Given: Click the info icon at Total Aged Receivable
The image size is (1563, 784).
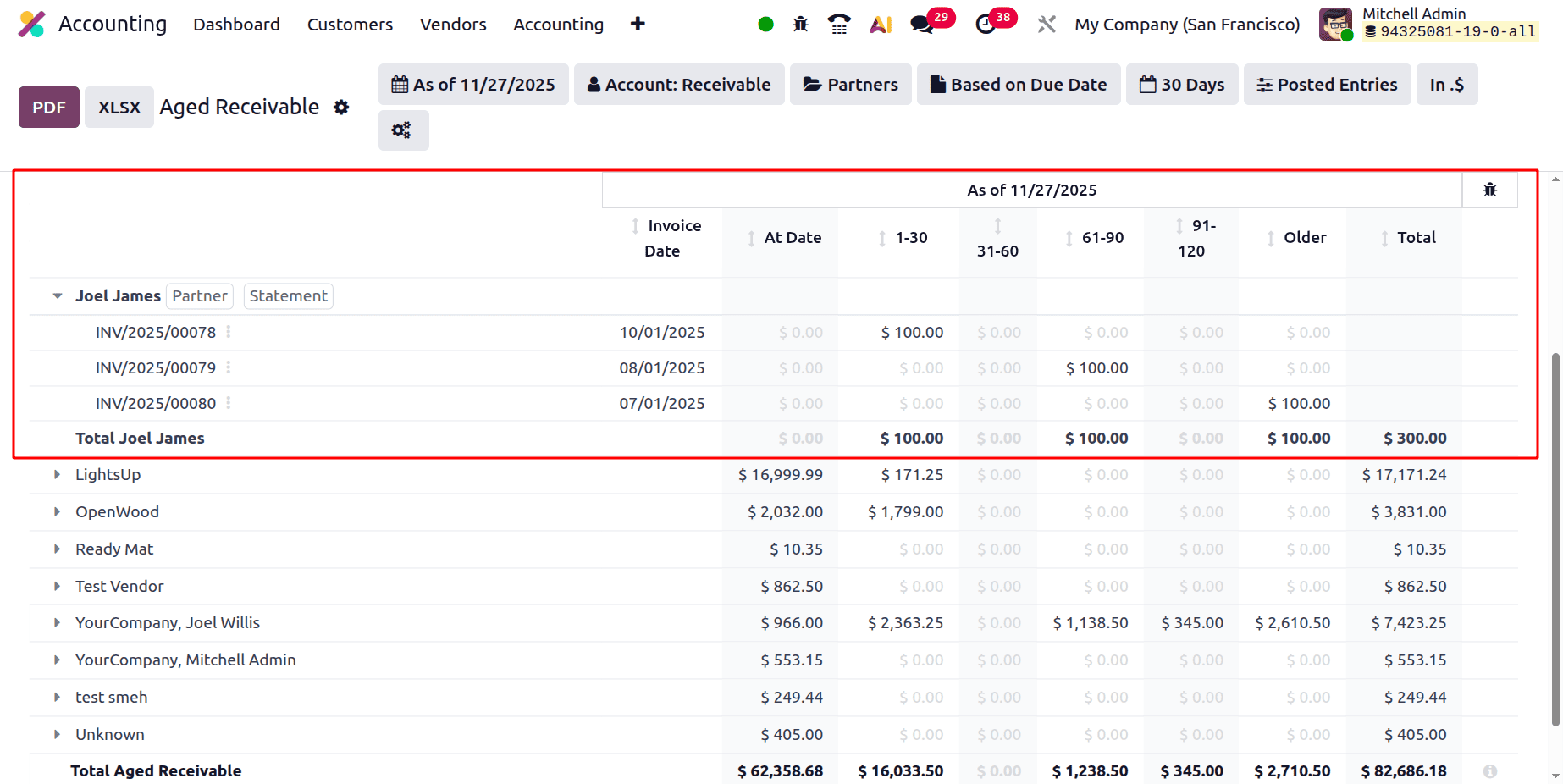Looking at the screenshot, I should pyautogui.click(x=1490, y=771).
